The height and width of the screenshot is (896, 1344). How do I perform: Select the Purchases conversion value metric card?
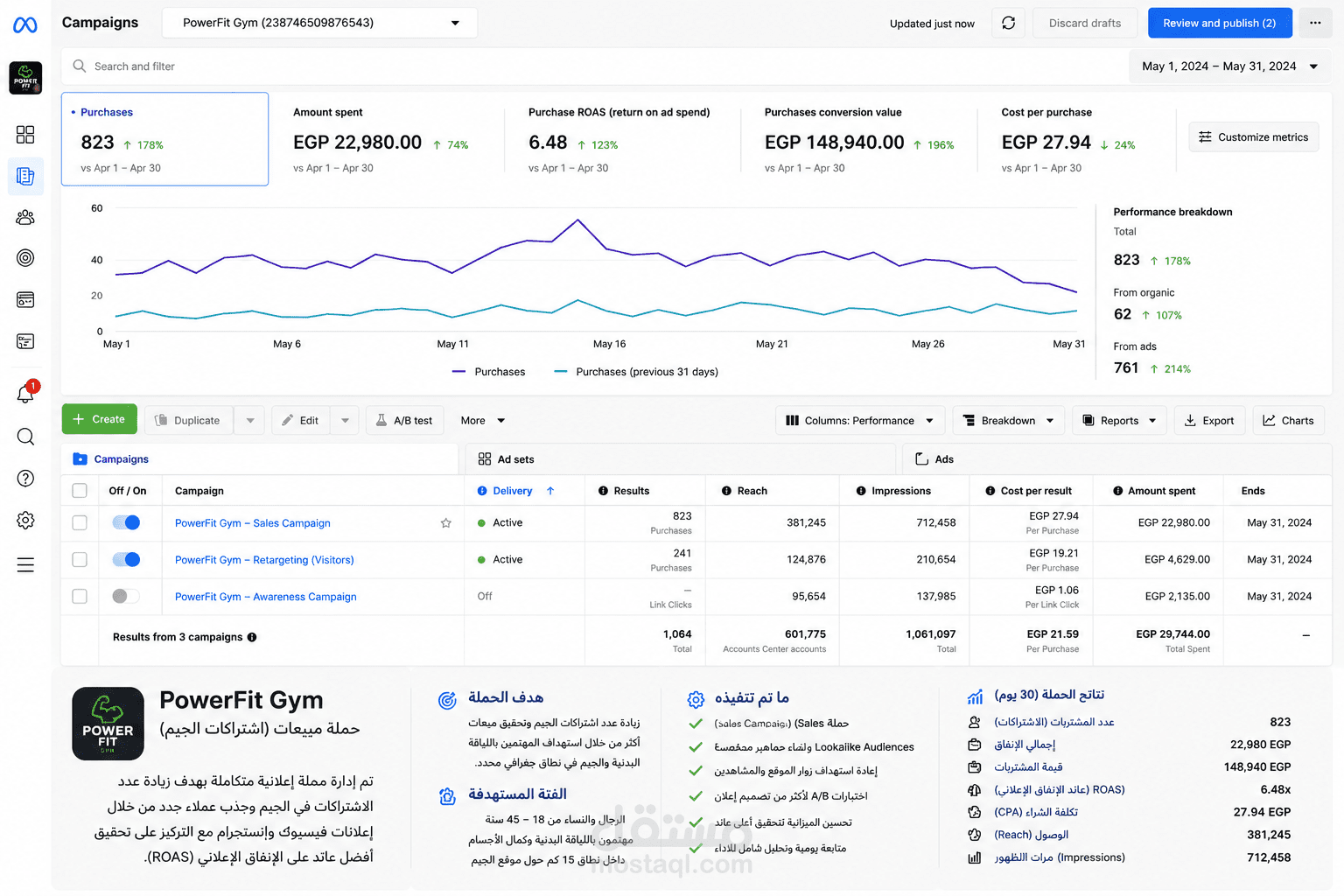858,139
